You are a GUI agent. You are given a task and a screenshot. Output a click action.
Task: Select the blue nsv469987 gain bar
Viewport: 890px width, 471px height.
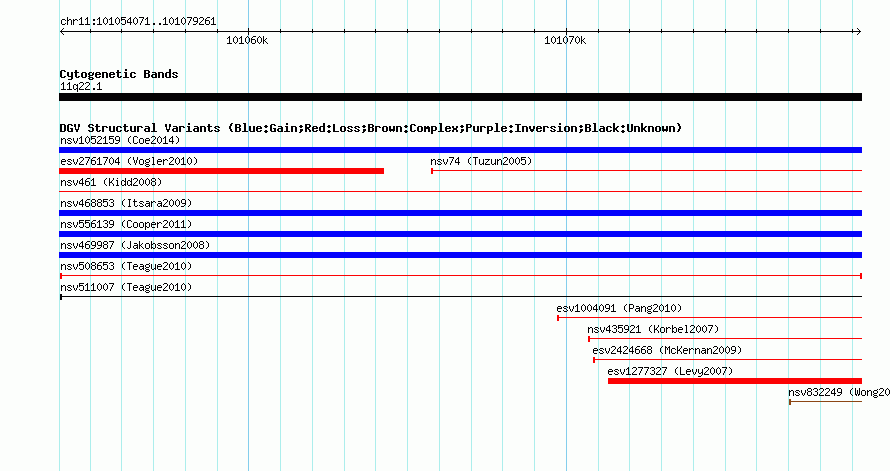460,255
